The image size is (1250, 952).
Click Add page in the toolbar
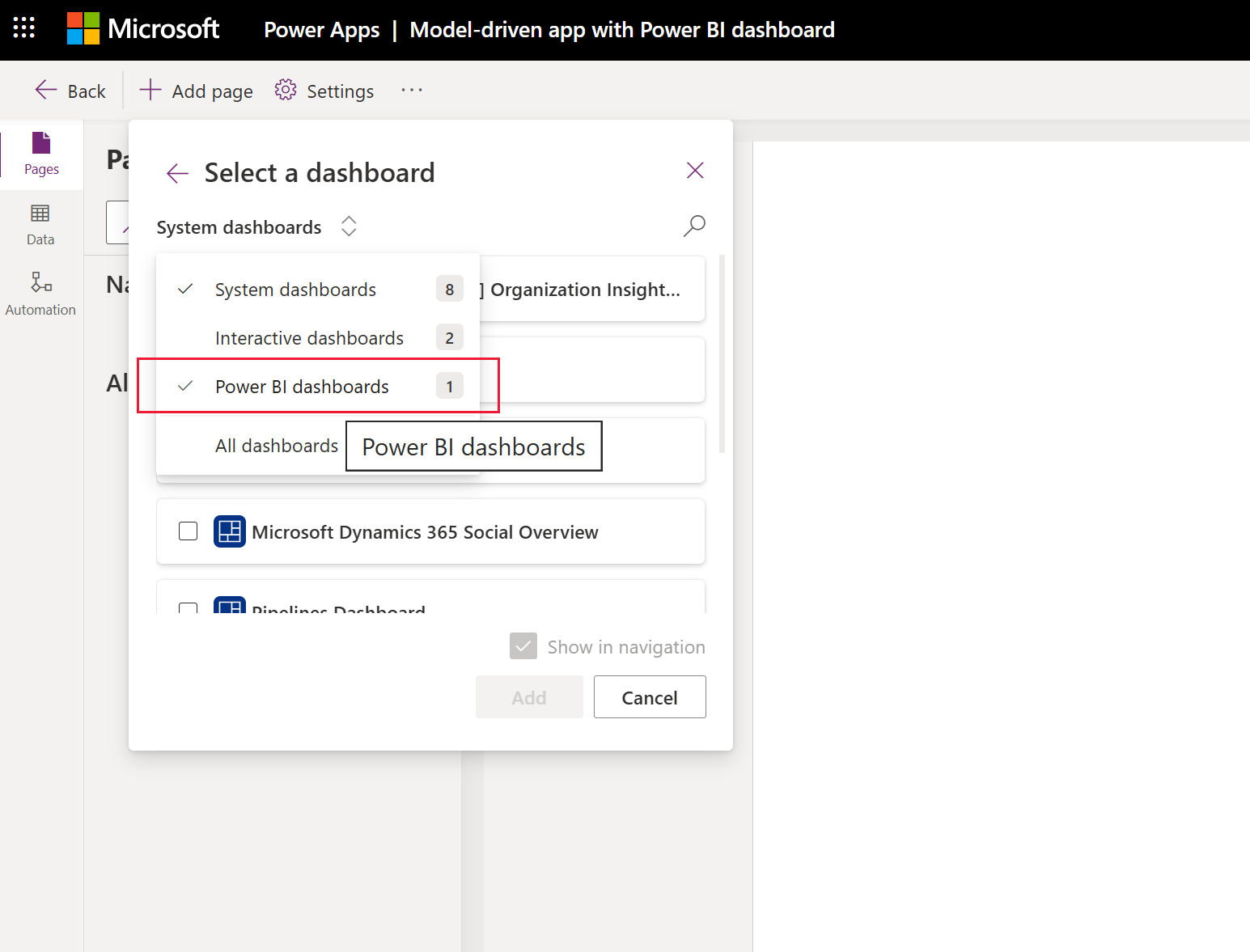(x=195, y=91)
